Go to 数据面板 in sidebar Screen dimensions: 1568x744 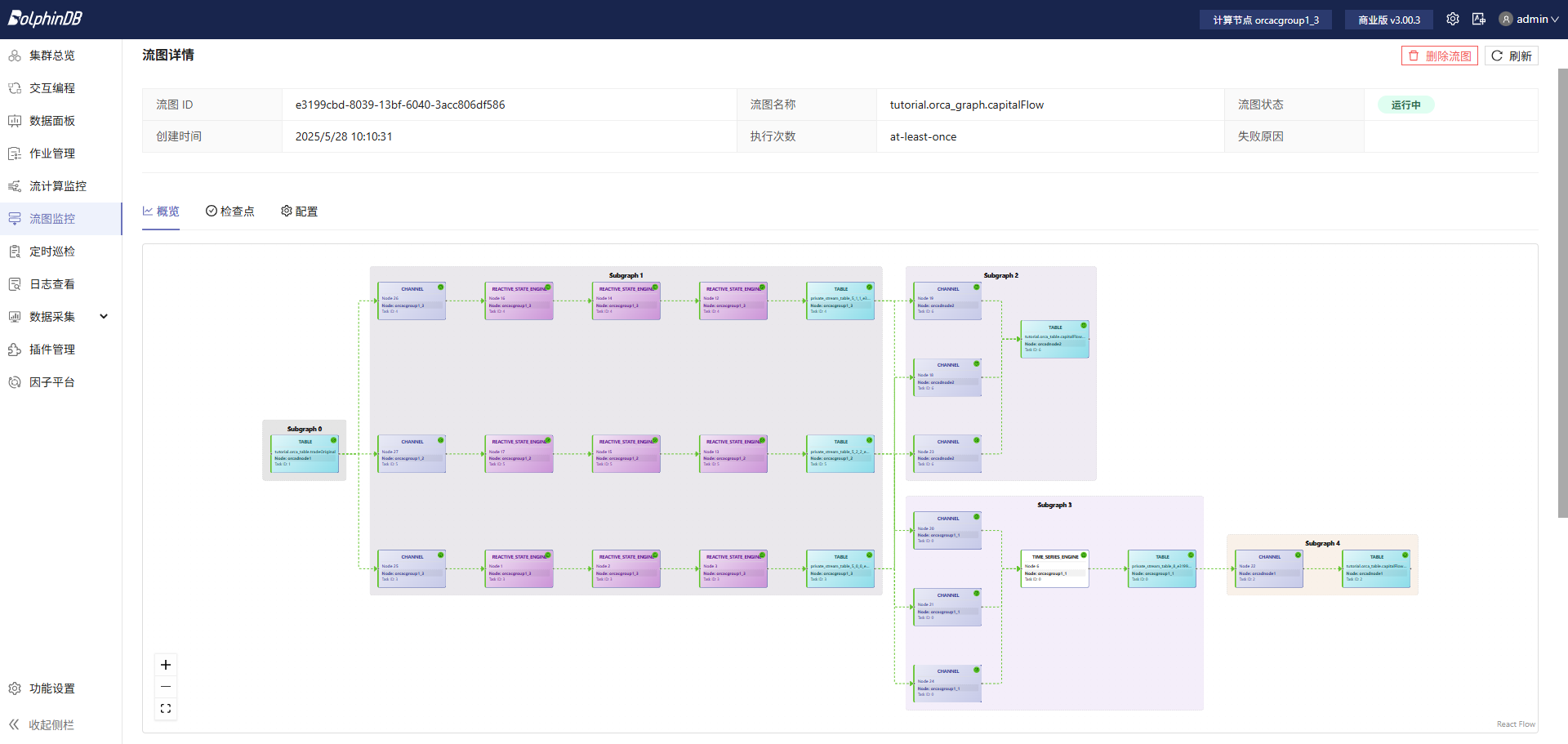pos(52,121)
